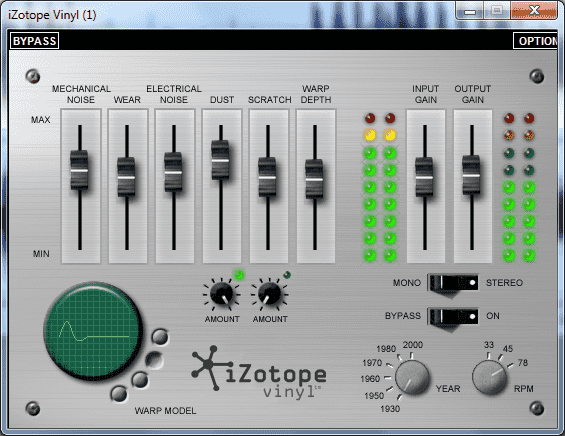Image resolution: width=565 pixels, height=436 pixels.
Task: Set year to 1980 label
Action: click(x=386, y=349)
